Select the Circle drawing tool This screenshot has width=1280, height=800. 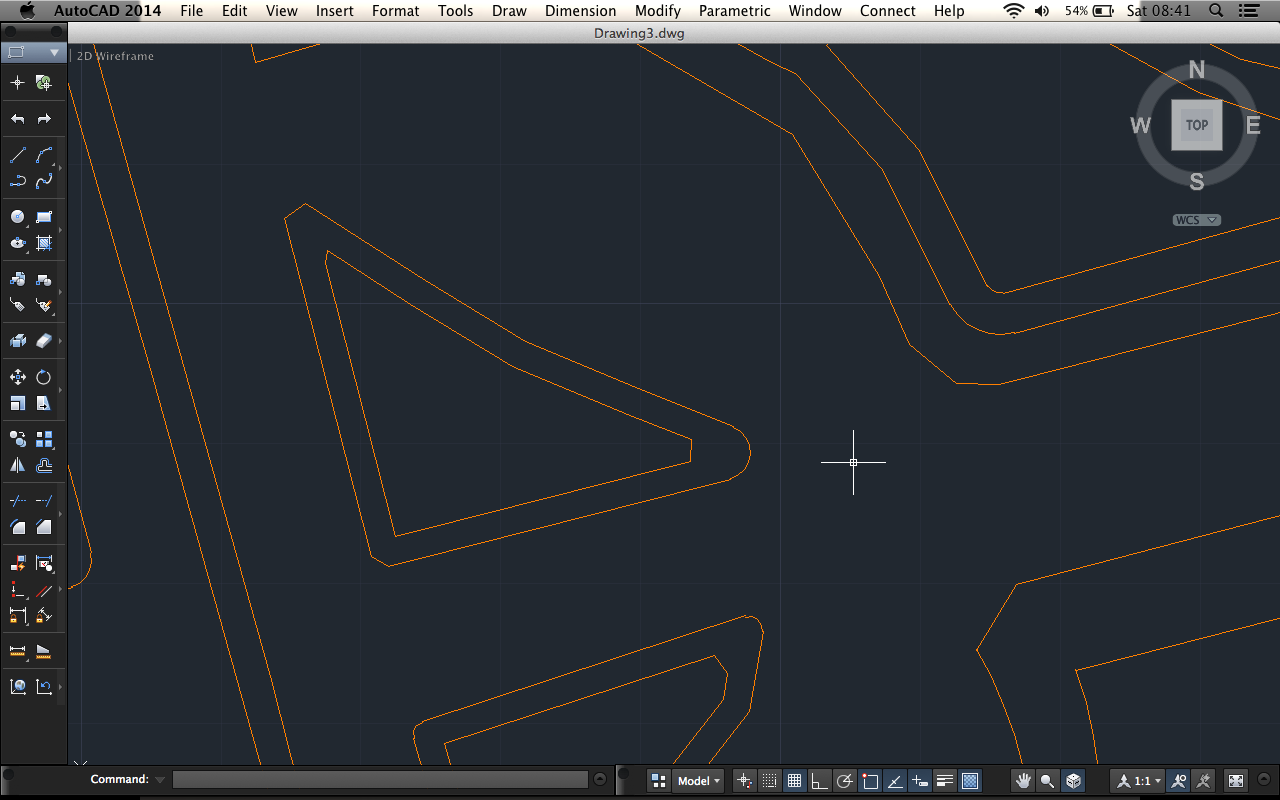pos(17,217)
